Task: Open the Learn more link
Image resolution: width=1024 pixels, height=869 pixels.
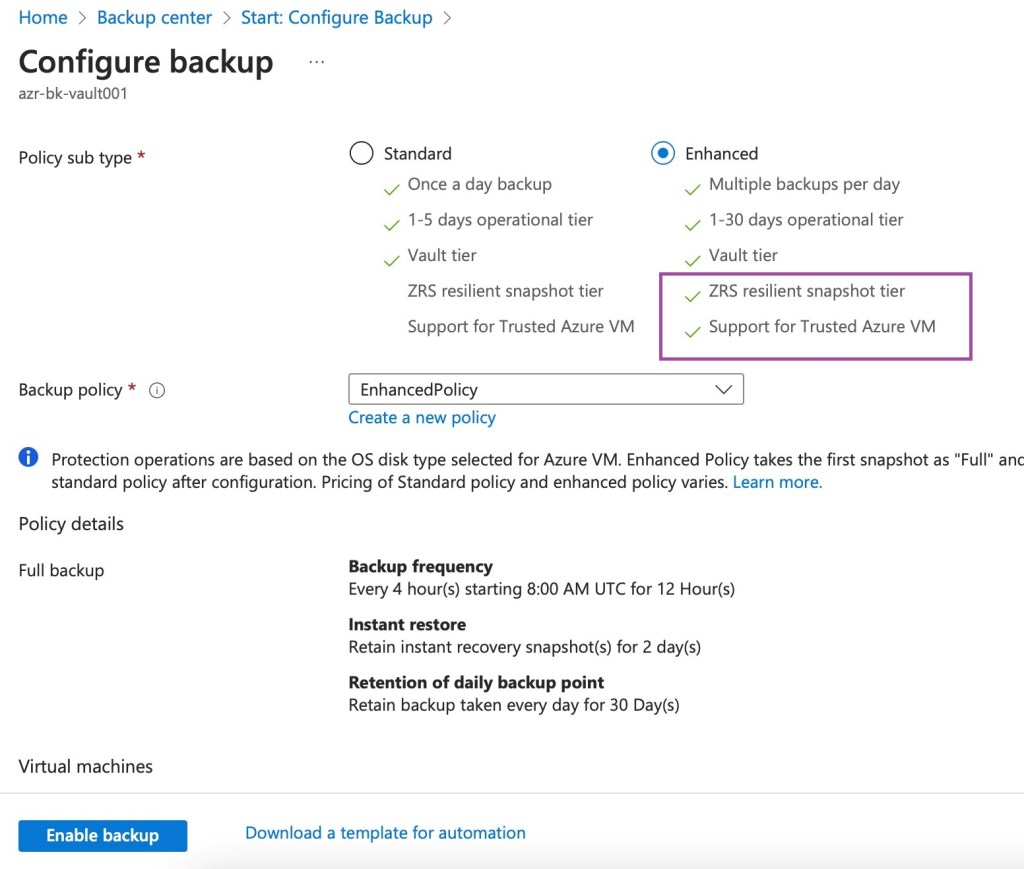Action: (777, 482)
